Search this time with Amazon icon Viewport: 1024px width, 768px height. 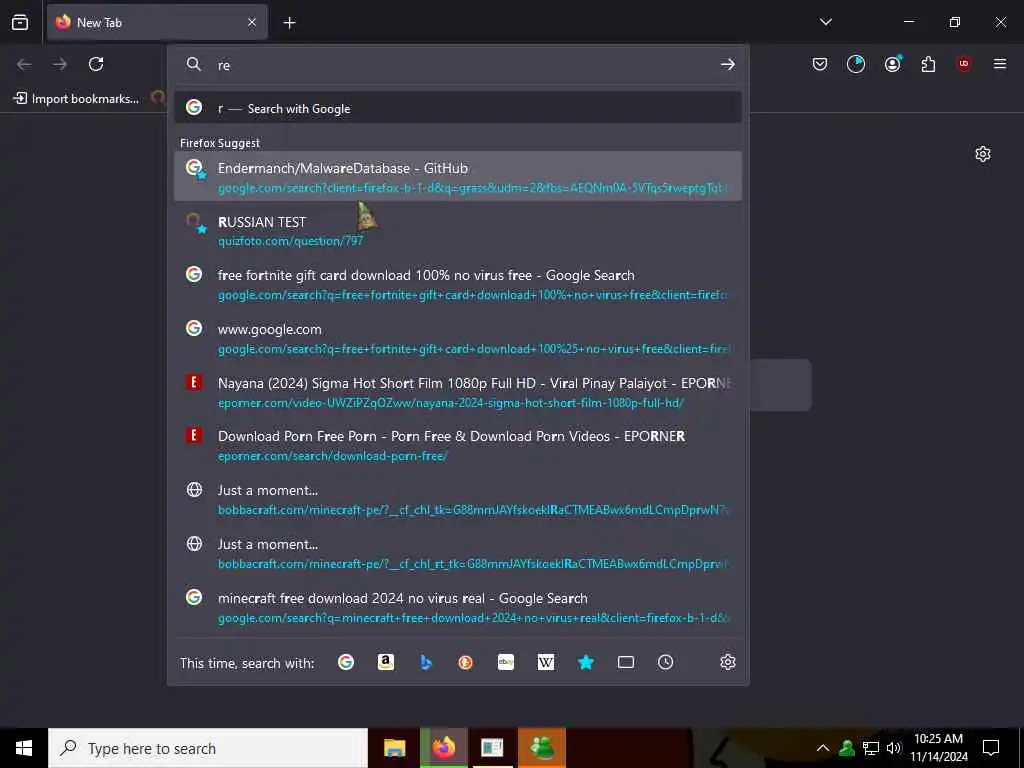pos(386,662)
